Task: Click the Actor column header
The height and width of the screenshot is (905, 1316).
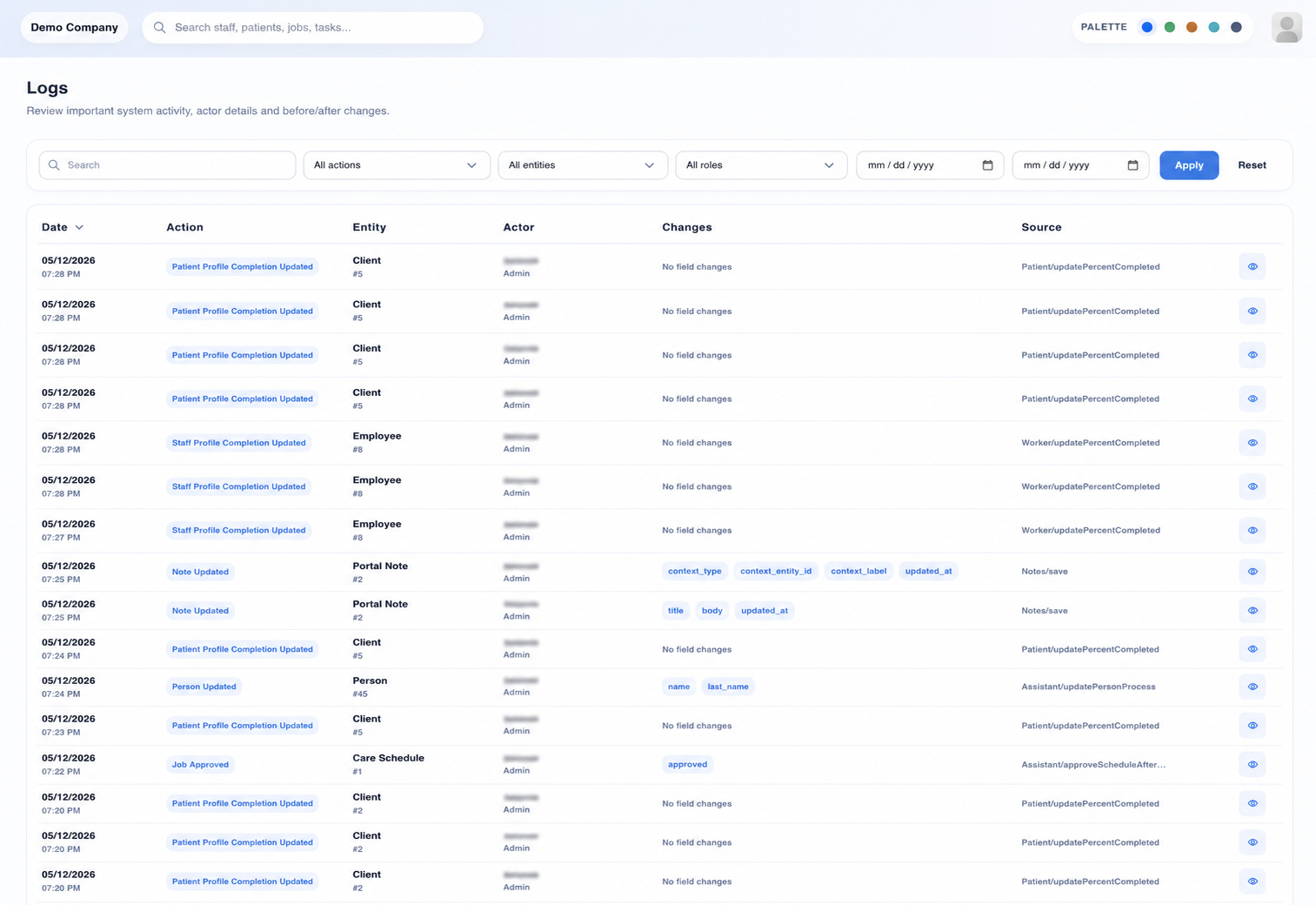Action: click(518, 227)
